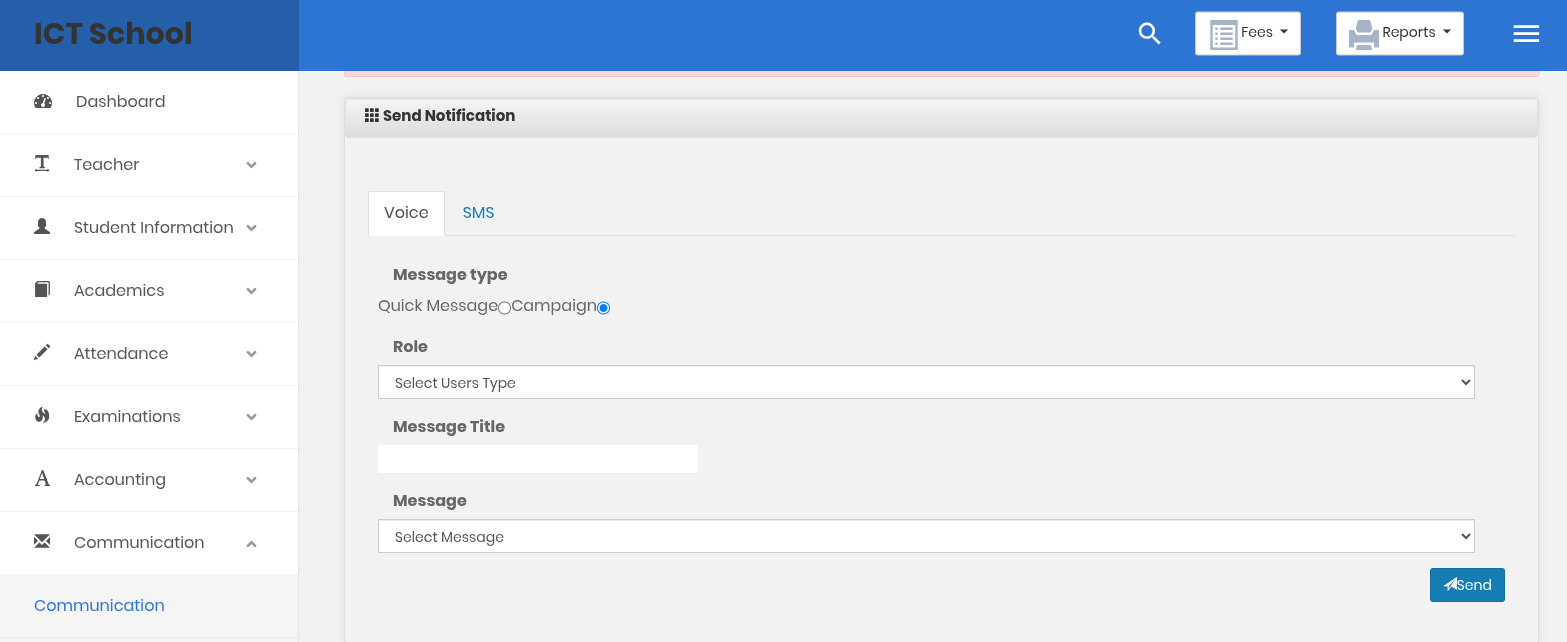Switch to the Voice tab
This screenshot has height=642, width=1567.
coord(406,213)
